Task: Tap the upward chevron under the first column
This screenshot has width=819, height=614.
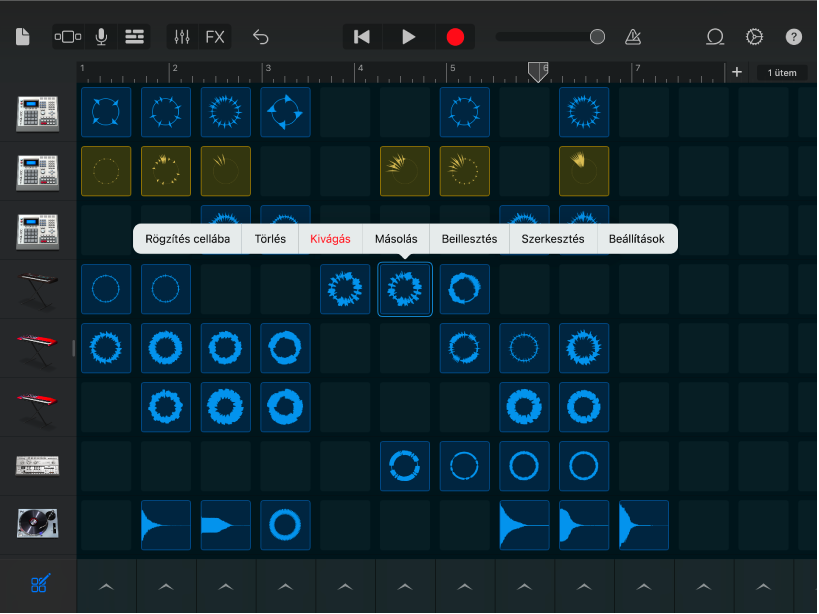Action: (x=106, y=586)
